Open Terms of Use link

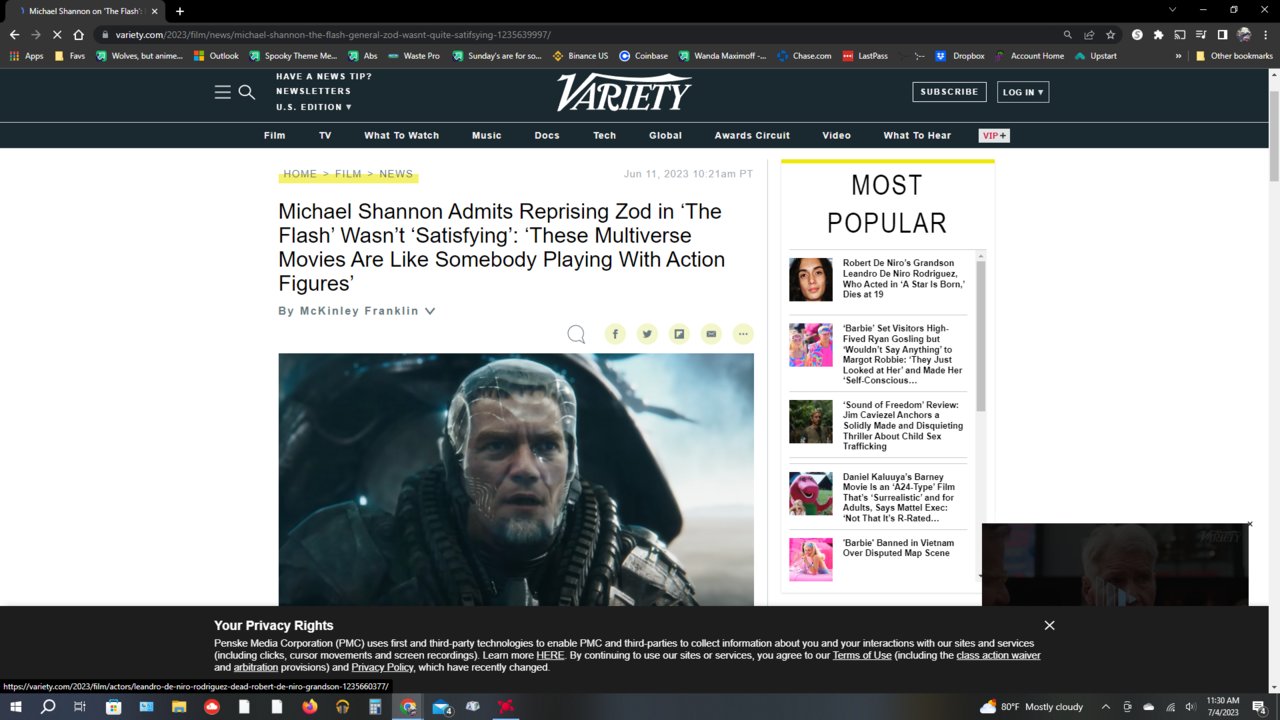click(862, 655)
